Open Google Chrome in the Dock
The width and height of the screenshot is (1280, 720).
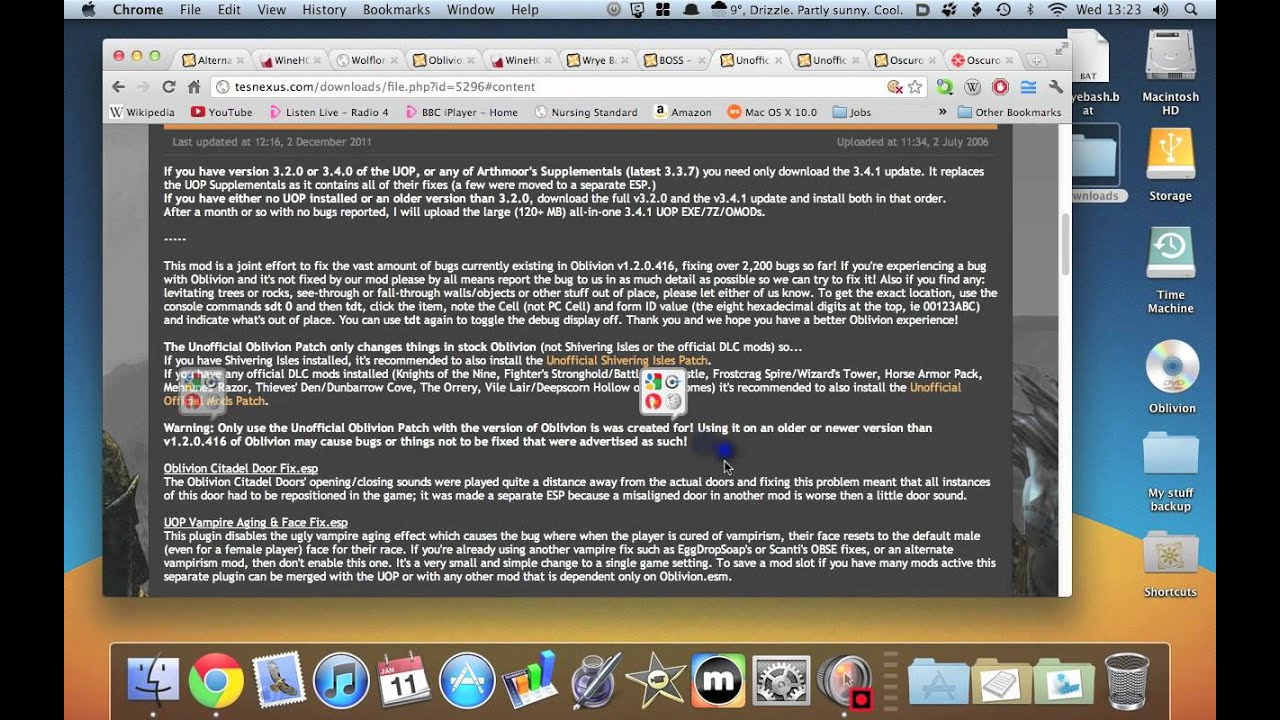coord(216,681)
